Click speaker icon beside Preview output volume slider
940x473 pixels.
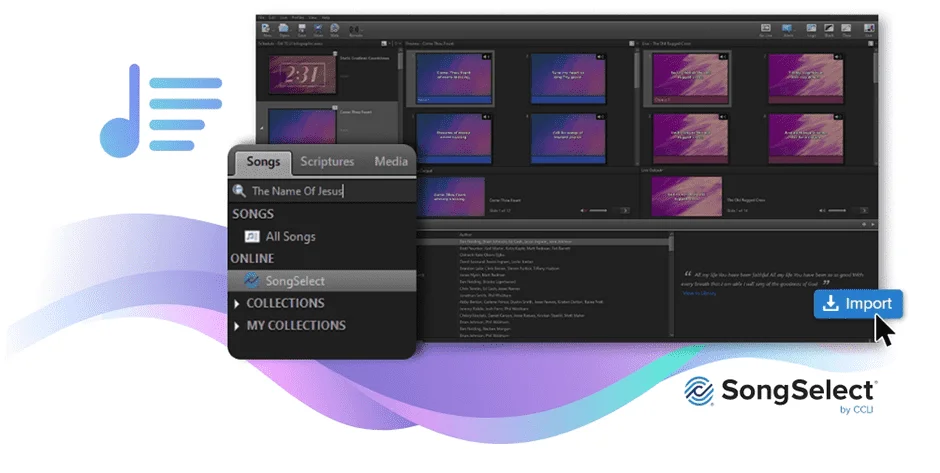[x=584, y=210]
